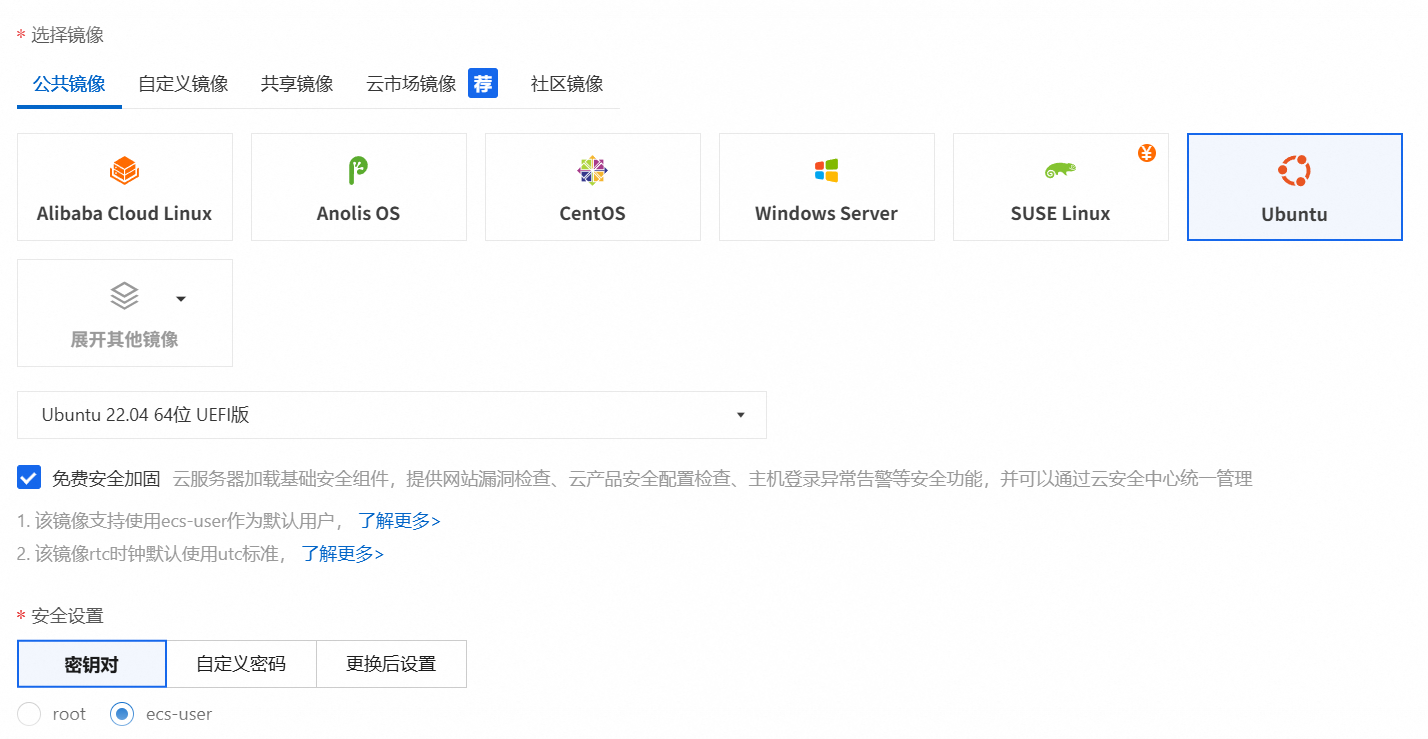Screen dimensions: 1428x739
Task: Click the Alibaba Cloud Linux card label
Action: (124, 213)
